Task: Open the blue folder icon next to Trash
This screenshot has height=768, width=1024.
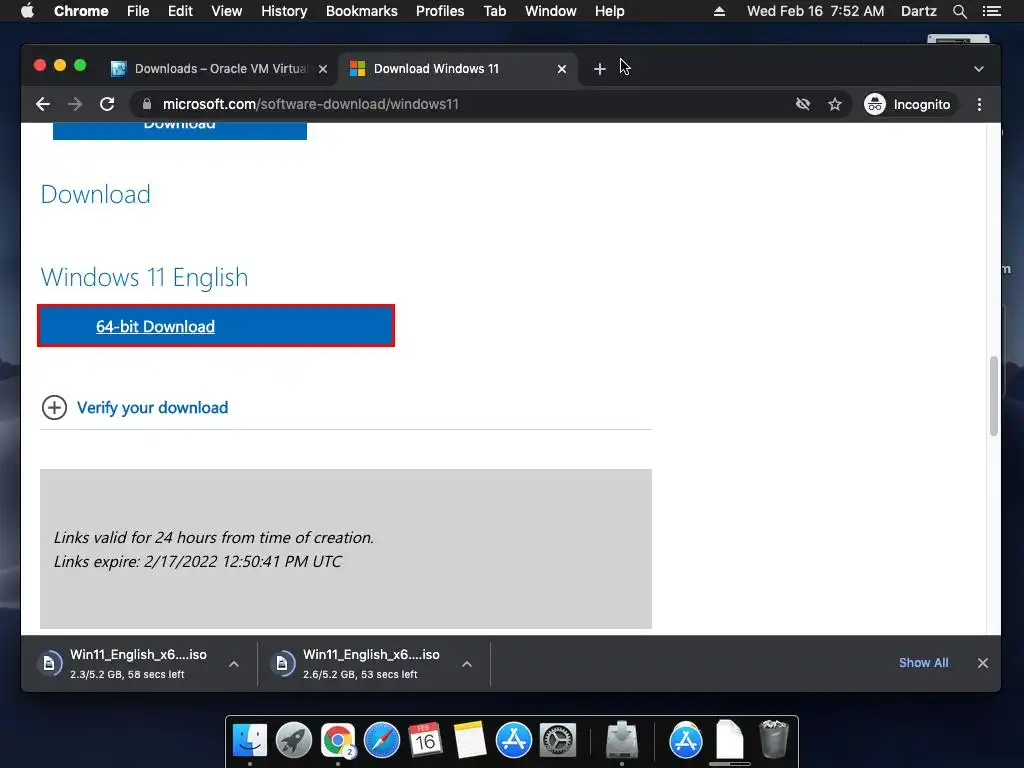Action: pos(686,740)
